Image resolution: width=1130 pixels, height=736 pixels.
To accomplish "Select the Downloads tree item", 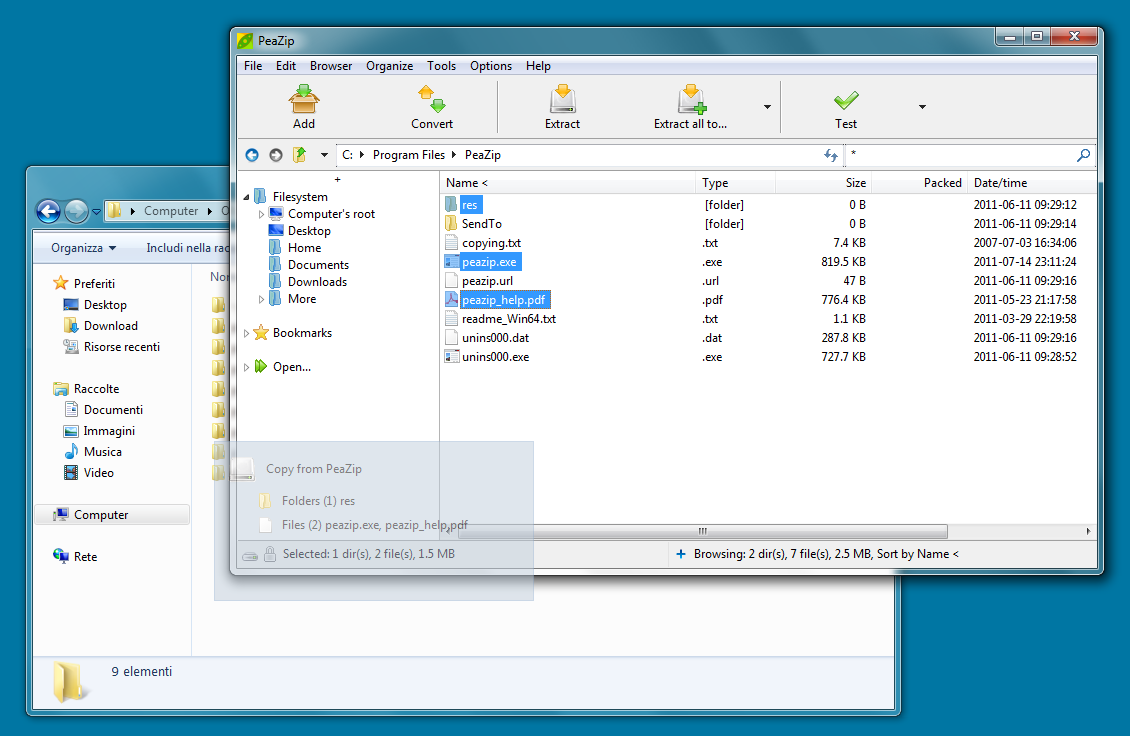I will point(317,282).
